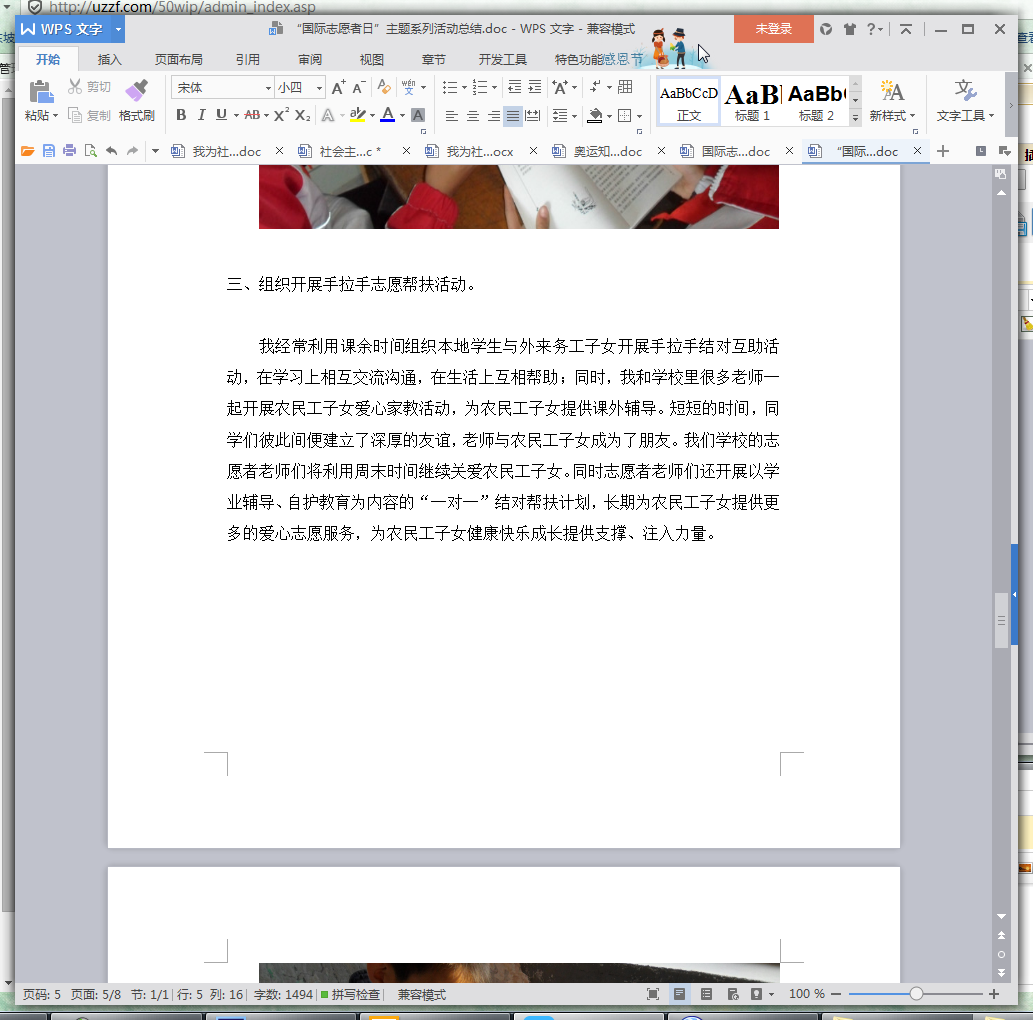Switch to outline view in status bar

(706, 994)
